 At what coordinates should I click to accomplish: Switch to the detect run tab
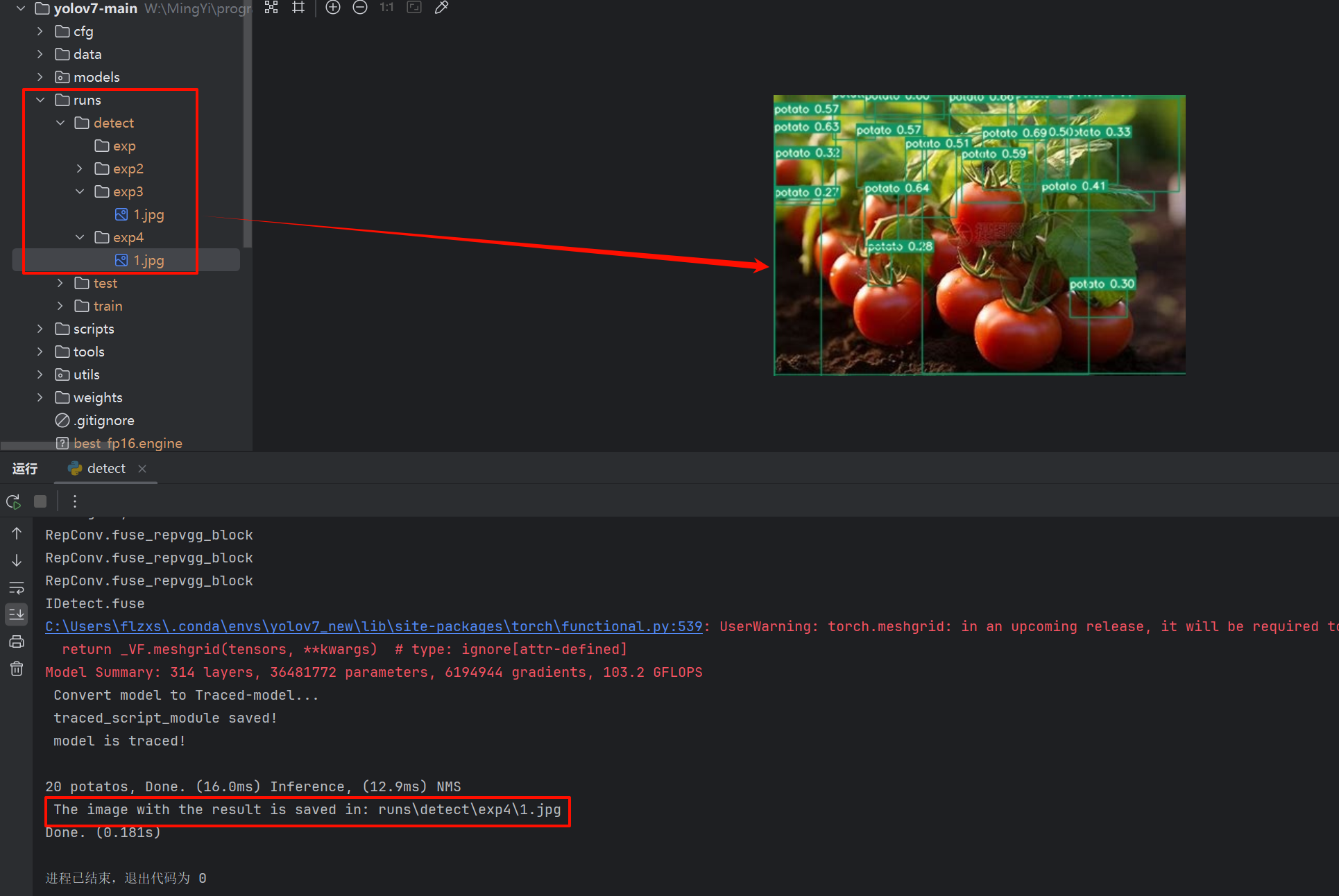(x=105, y=469)
